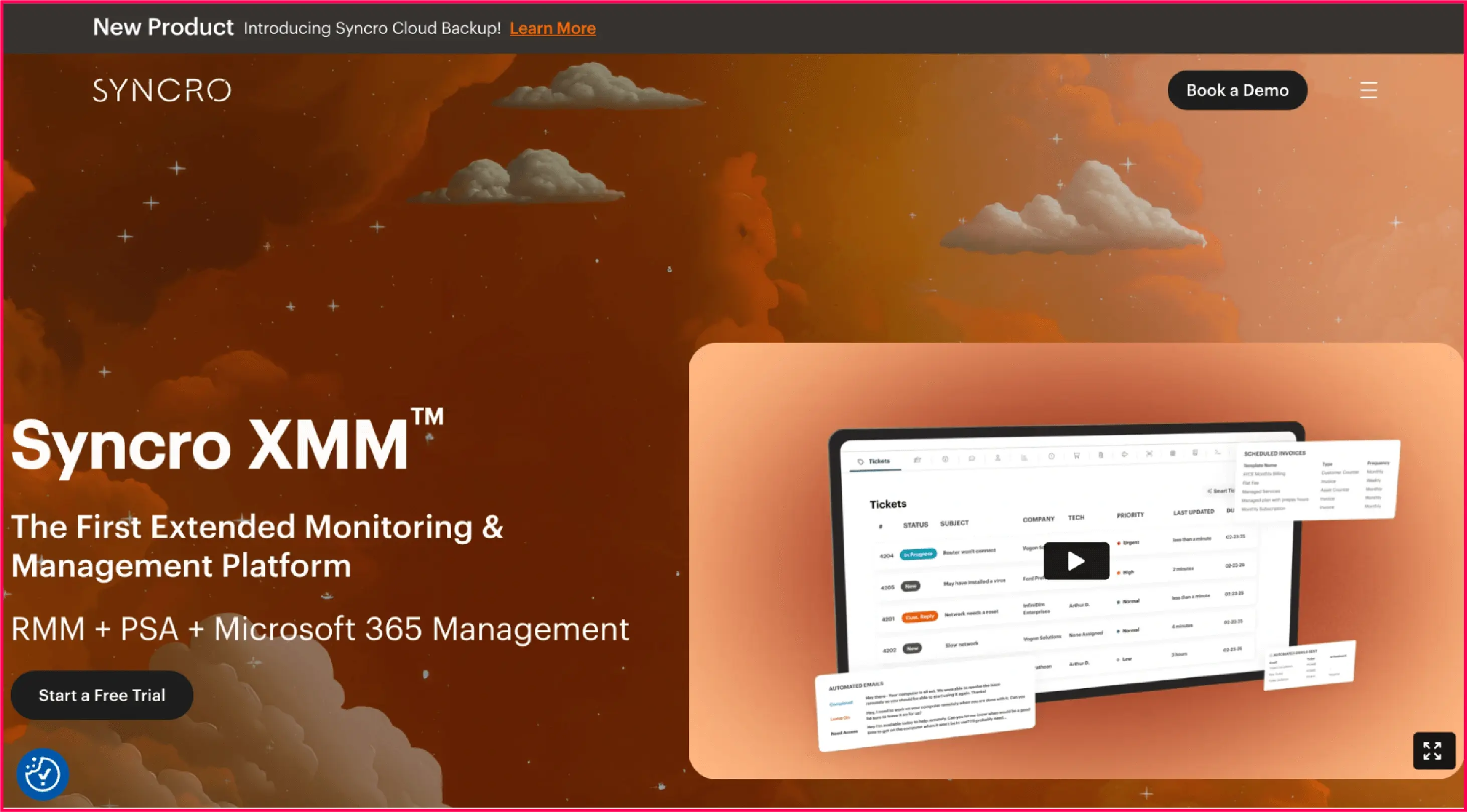Play the Syncro XMM demo video
The image size is (1467, 812).
(1076, 560)
